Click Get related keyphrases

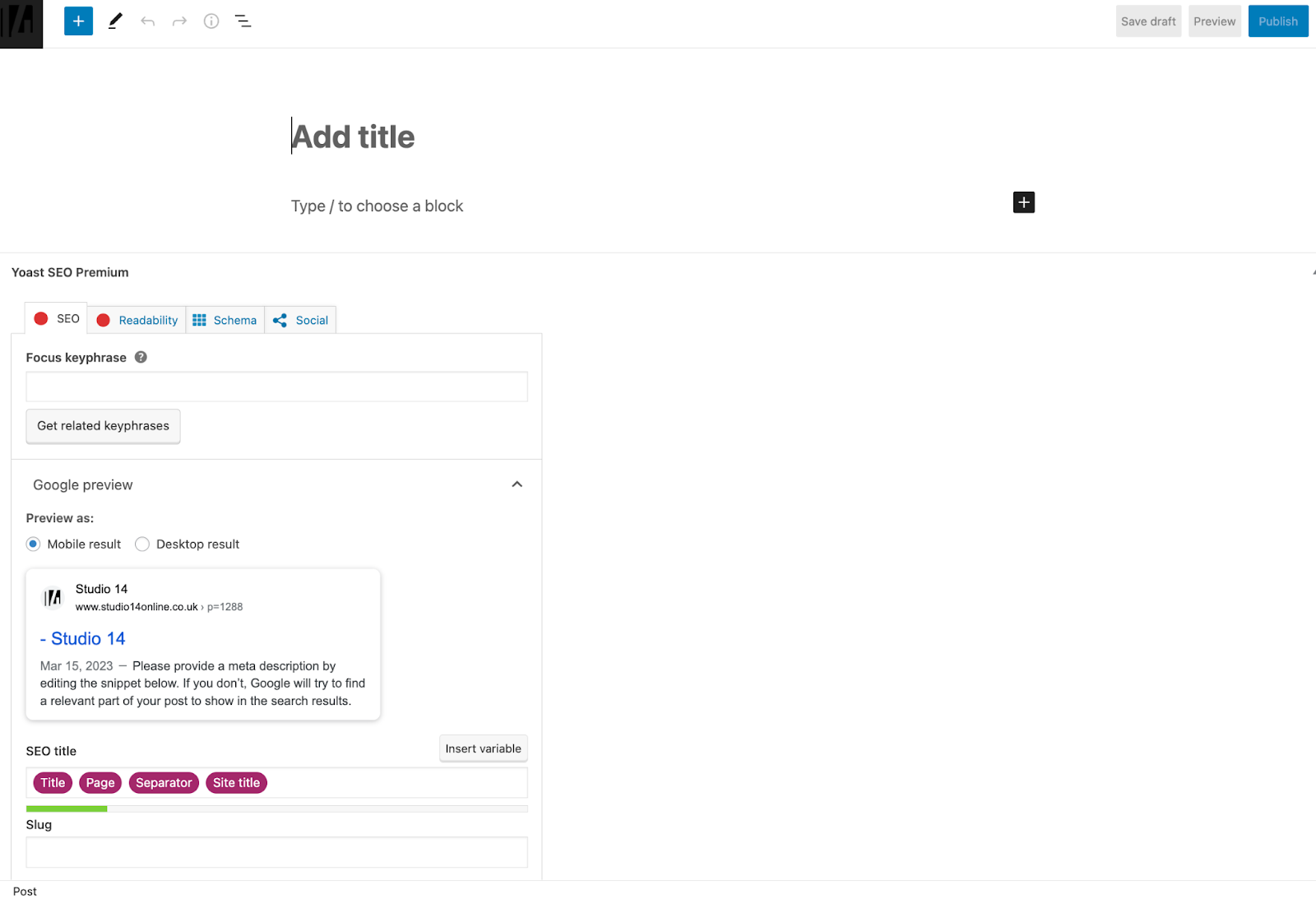(103, 426)
